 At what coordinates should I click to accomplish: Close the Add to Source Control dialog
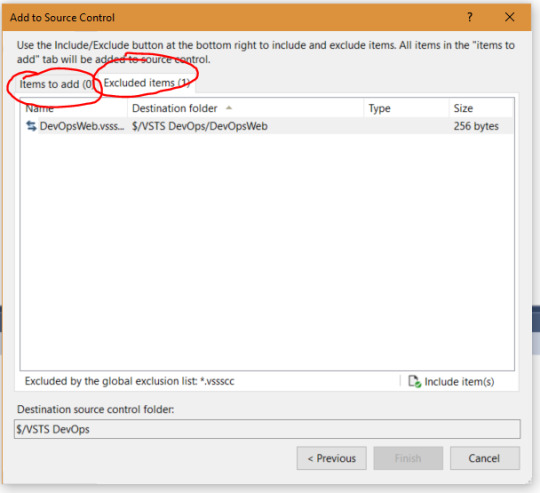click(510, 17)
